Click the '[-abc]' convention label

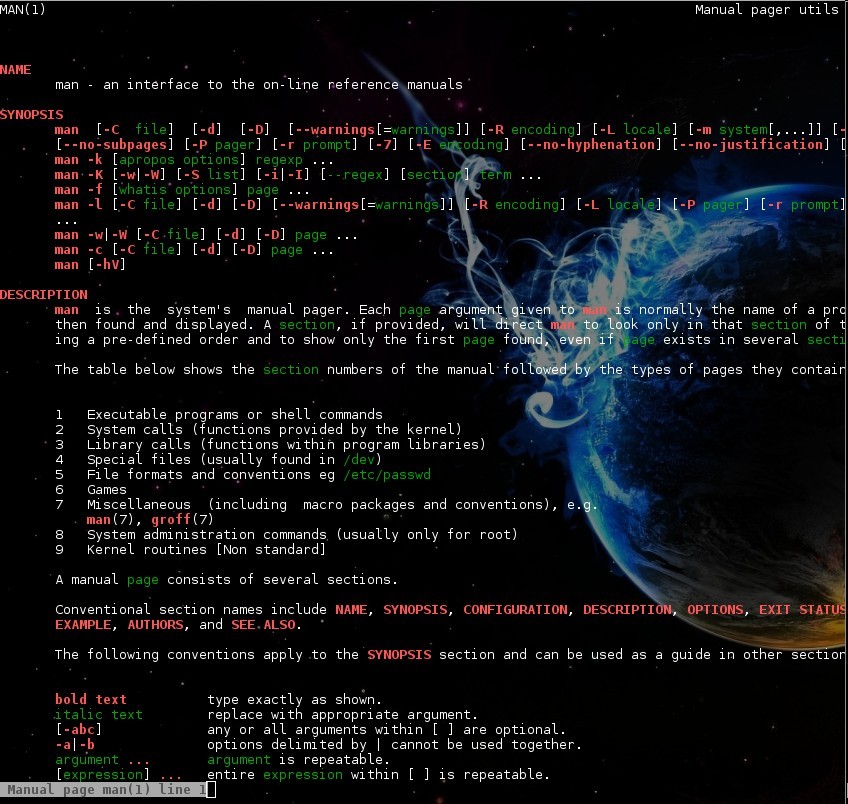(x=79, y=730)
